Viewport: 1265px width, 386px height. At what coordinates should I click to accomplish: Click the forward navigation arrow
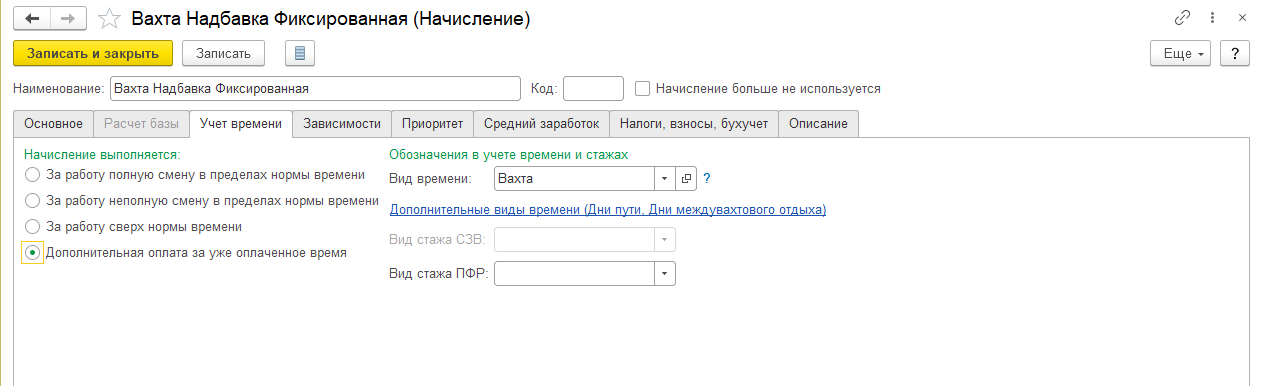pos(69,19)
